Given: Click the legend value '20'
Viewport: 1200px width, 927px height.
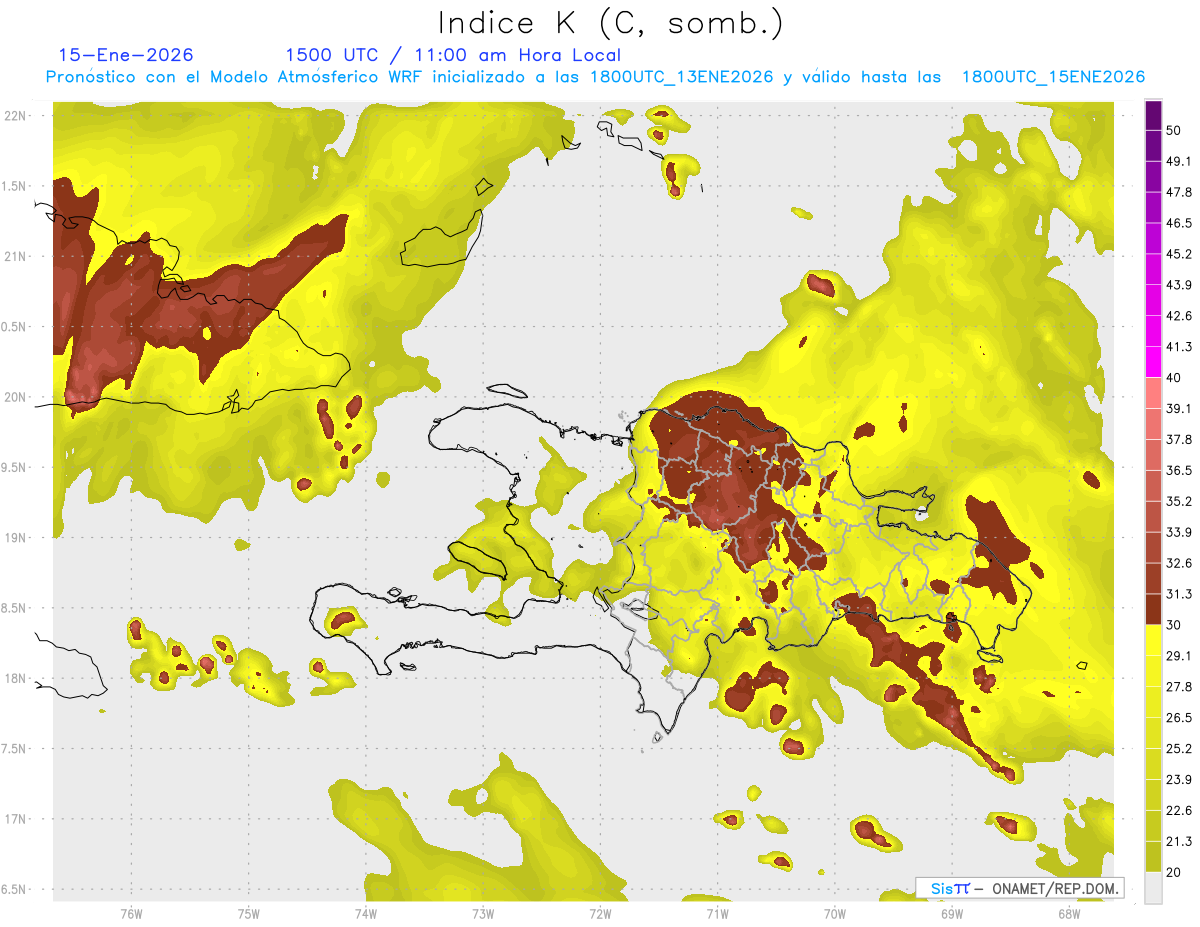Looking at the screenshot, I should coord(1174,872).
